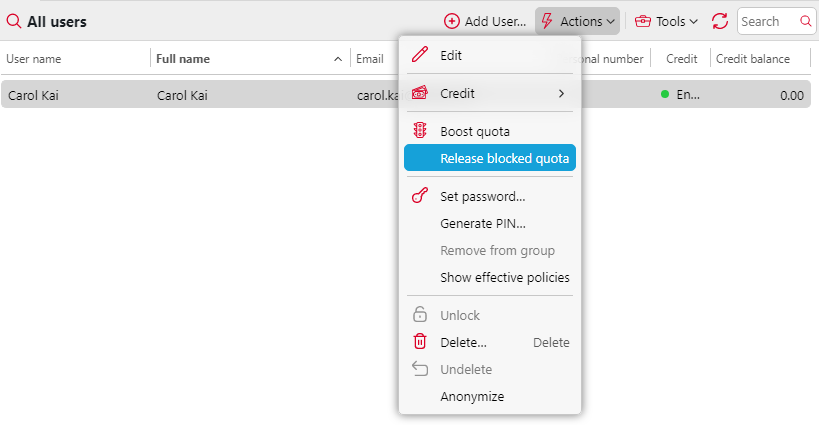Click the refresh arrows icon in toolbar
The height and width of the screenshot is (425, 819).
(720, 21)
